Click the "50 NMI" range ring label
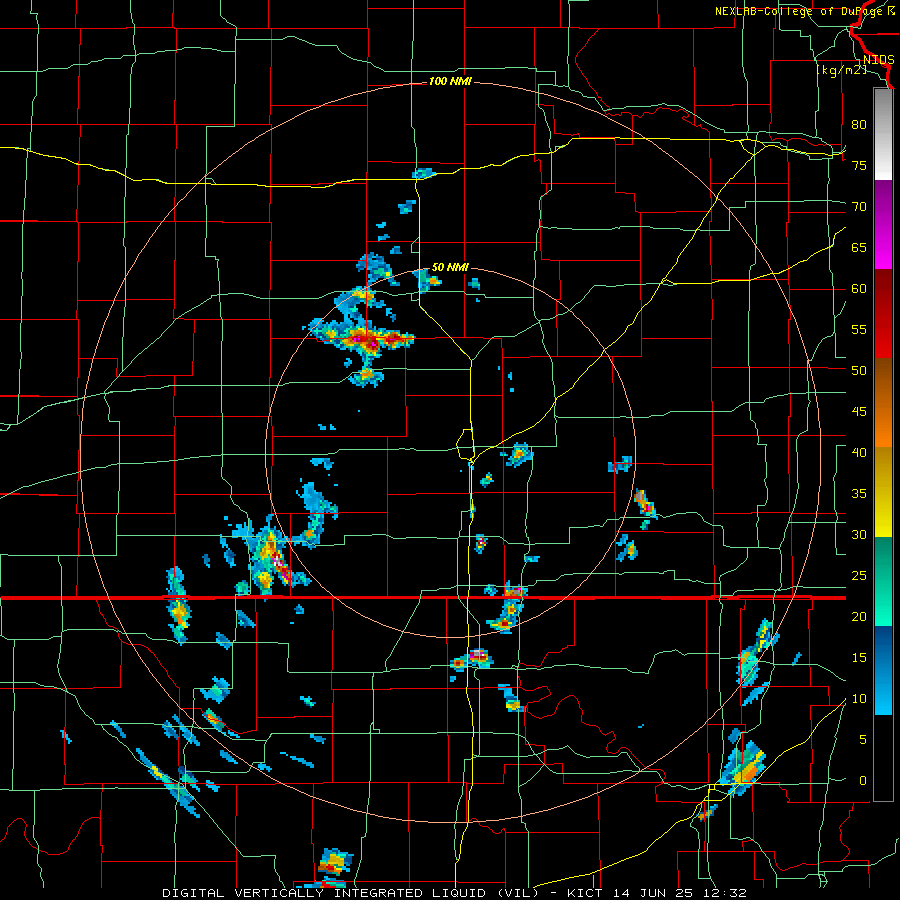 pyautogui.click(x=450, y=267)
